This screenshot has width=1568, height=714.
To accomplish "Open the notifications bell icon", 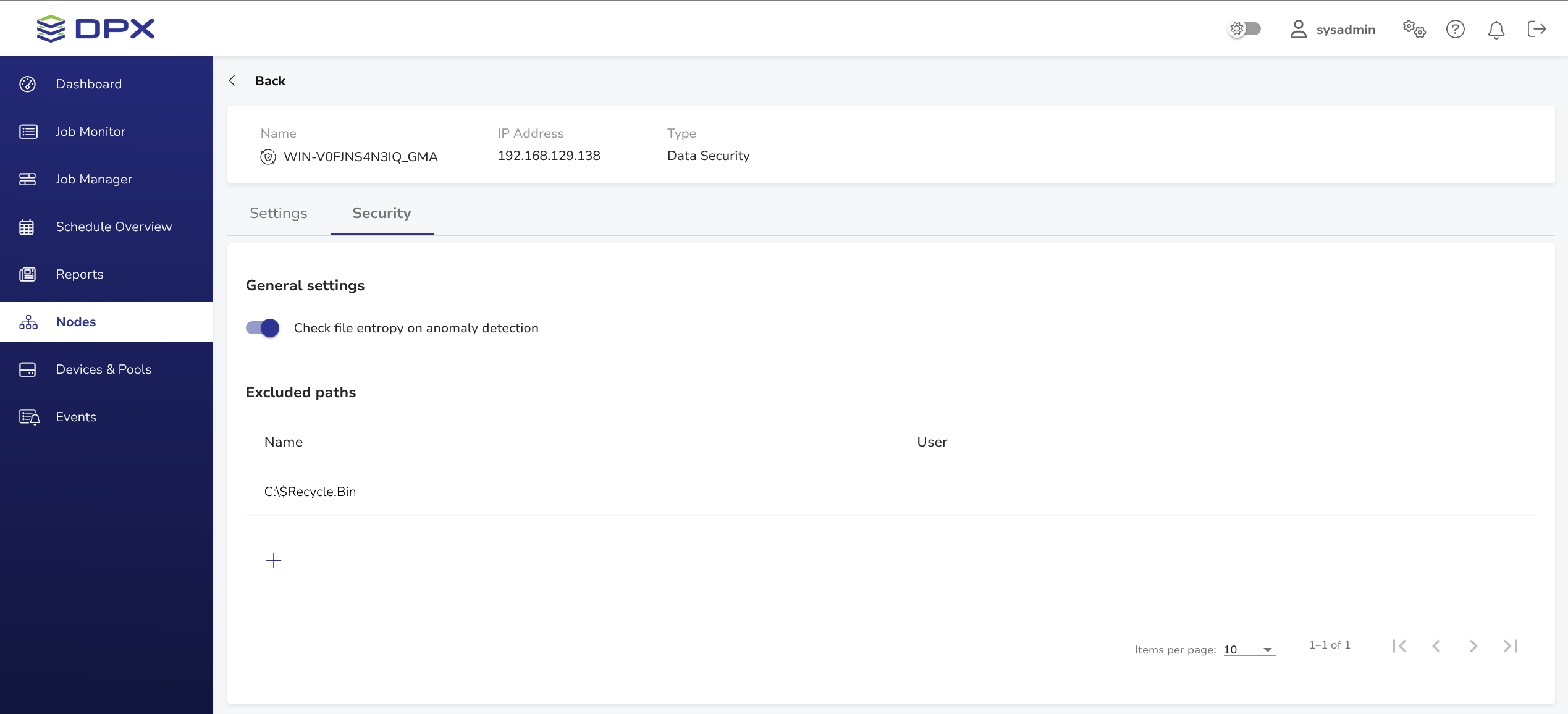I will (x=1496, y=30).
